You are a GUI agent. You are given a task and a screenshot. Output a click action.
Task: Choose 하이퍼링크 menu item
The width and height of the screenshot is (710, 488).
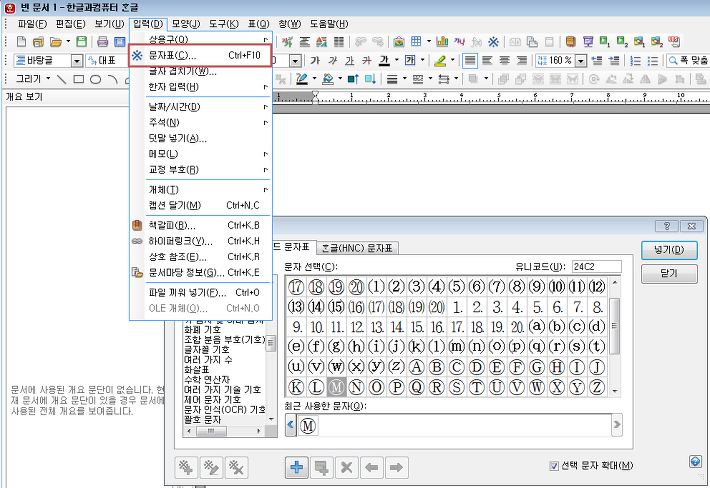click(201, 241)
